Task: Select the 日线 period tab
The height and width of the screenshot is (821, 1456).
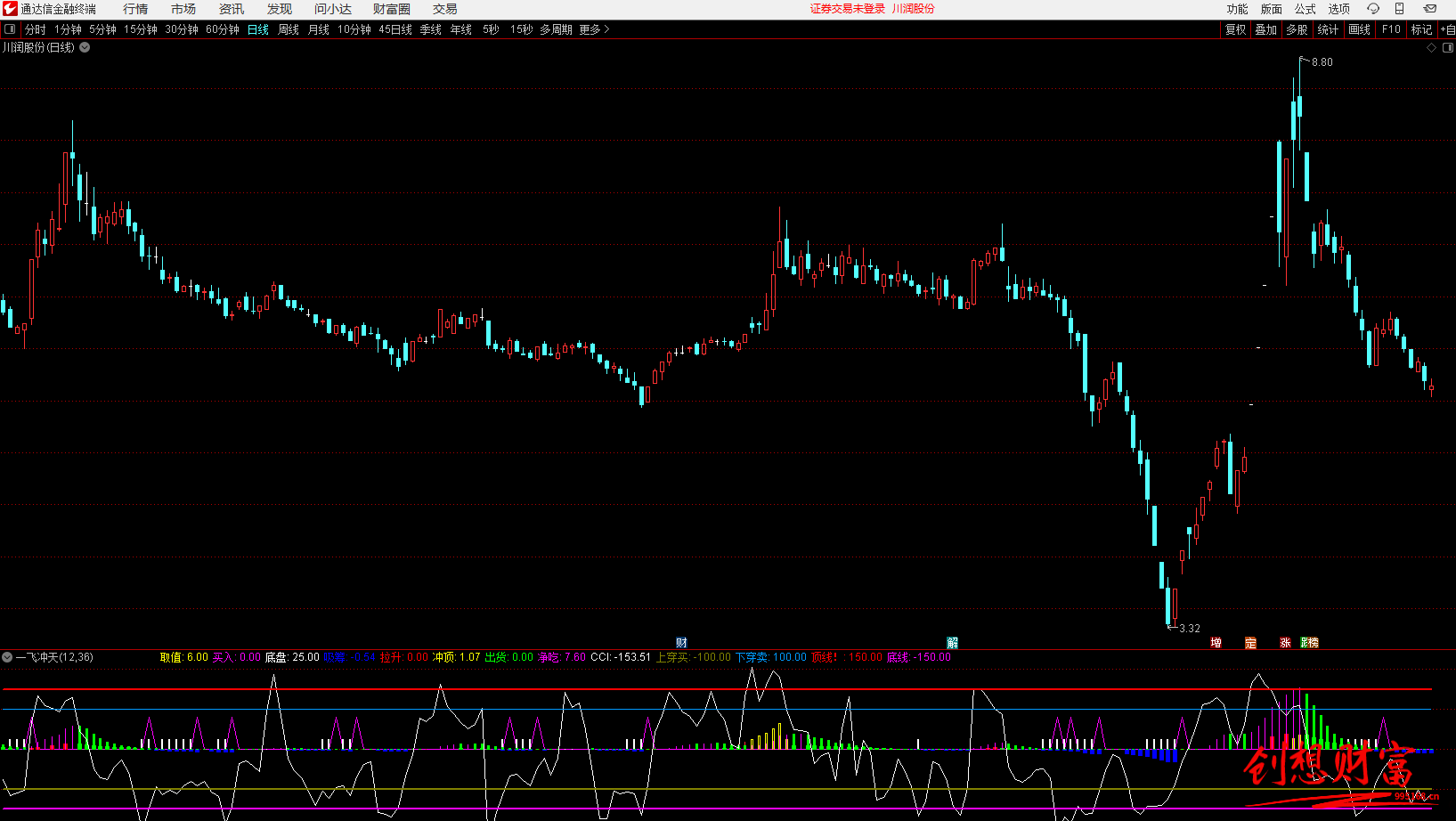Action: click(258, 29)
